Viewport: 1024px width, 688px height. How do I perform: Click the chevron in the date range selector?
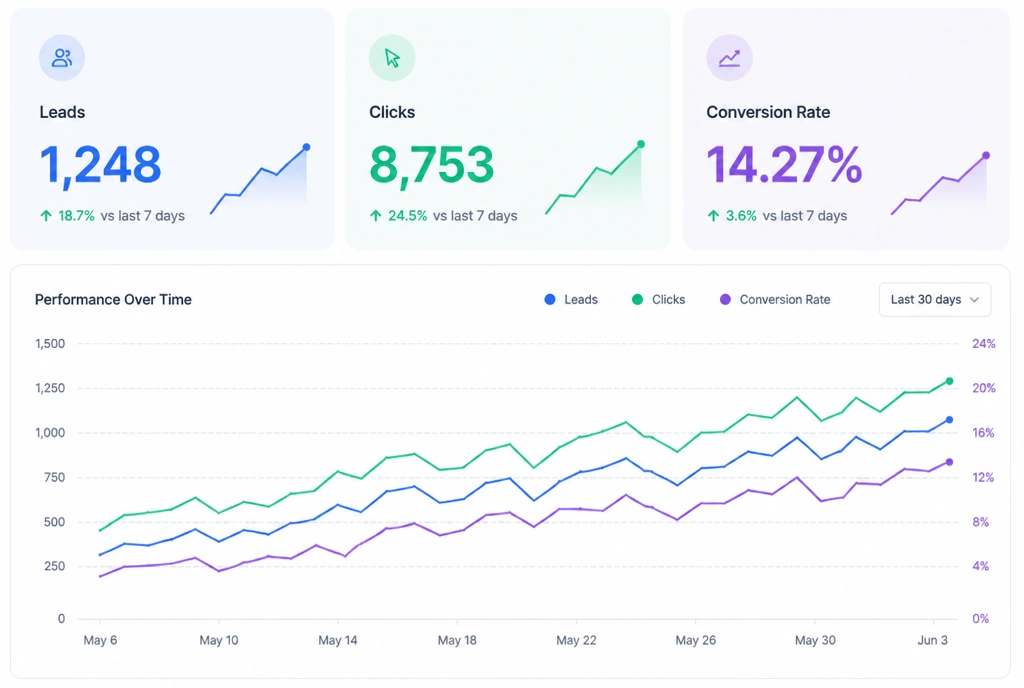pyautogui.click(x=974, y=300)
